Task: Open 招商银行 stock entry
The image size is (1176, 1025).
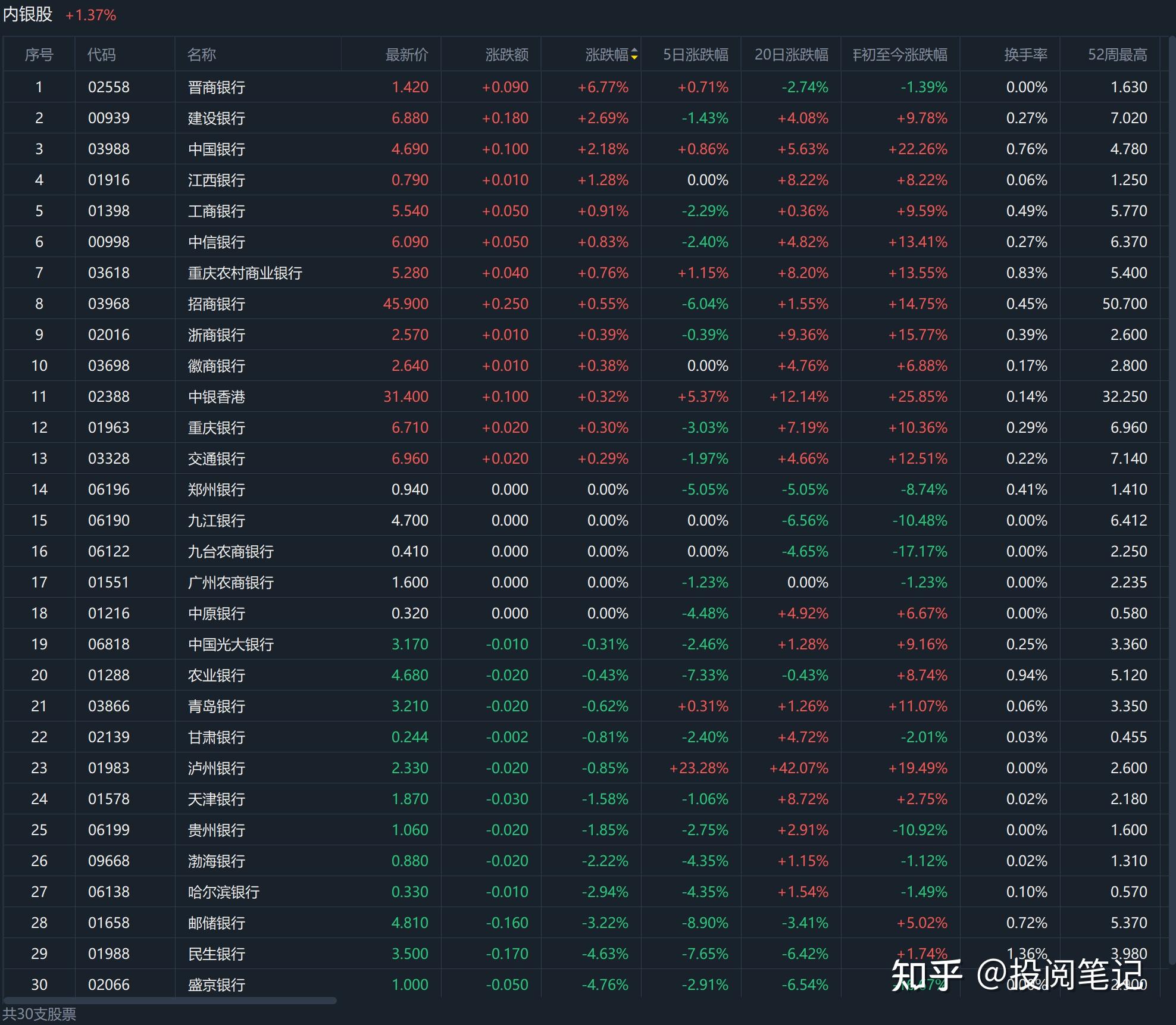Action: point(217,304)
